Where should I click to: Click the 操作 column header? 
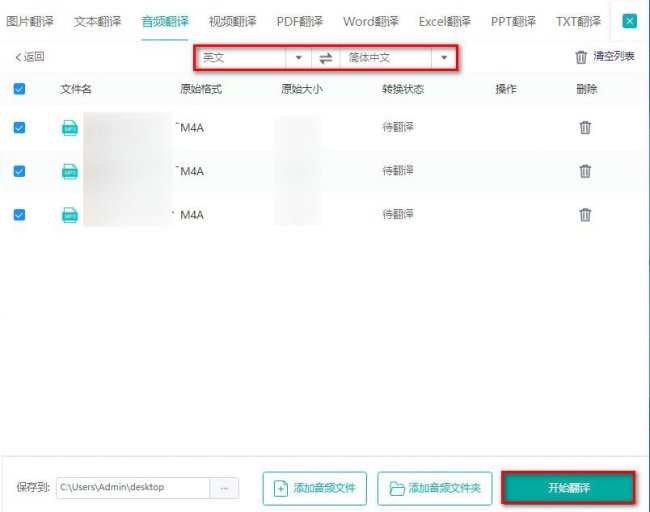(x=506, y=89)
